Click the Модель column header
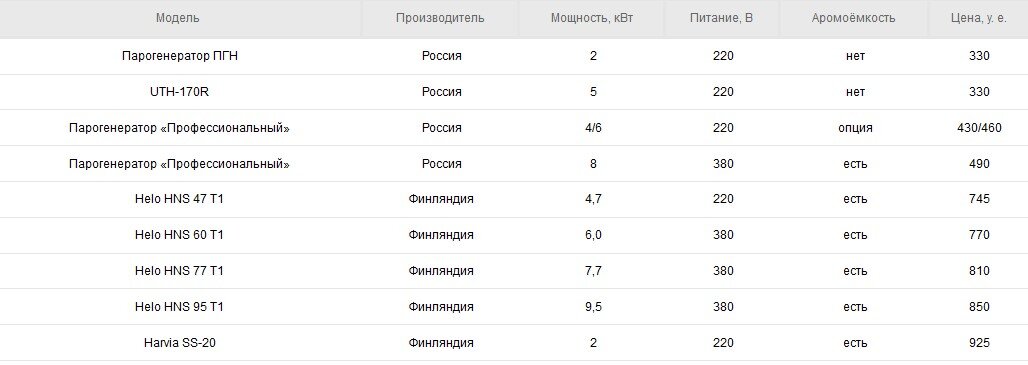This screenshot has height=365, width=1028. point(178,18)
